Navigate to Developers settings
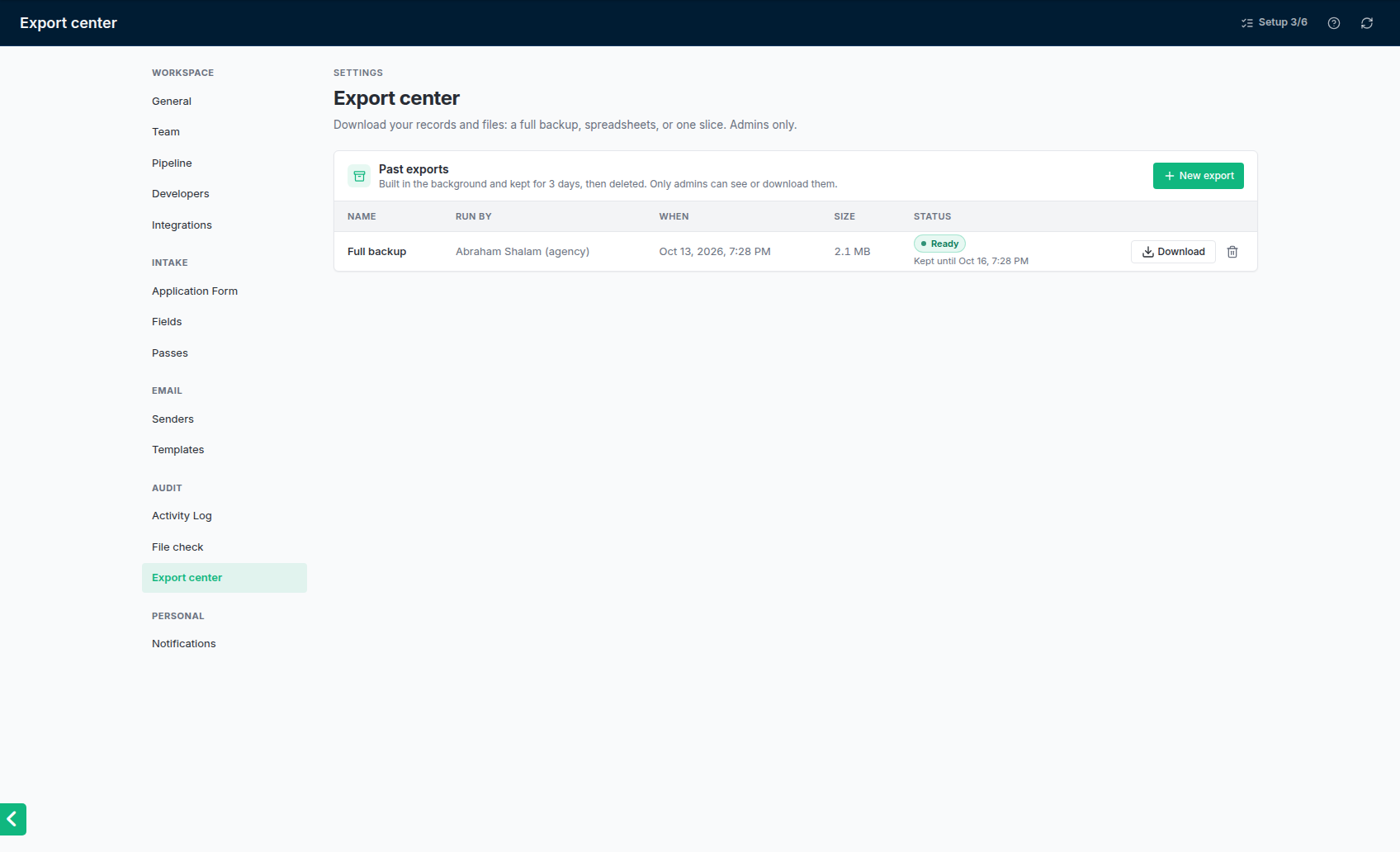Image resolution: width=1400 pixels, height=852 pixels. pyautogui.click(x=225, y=194)
